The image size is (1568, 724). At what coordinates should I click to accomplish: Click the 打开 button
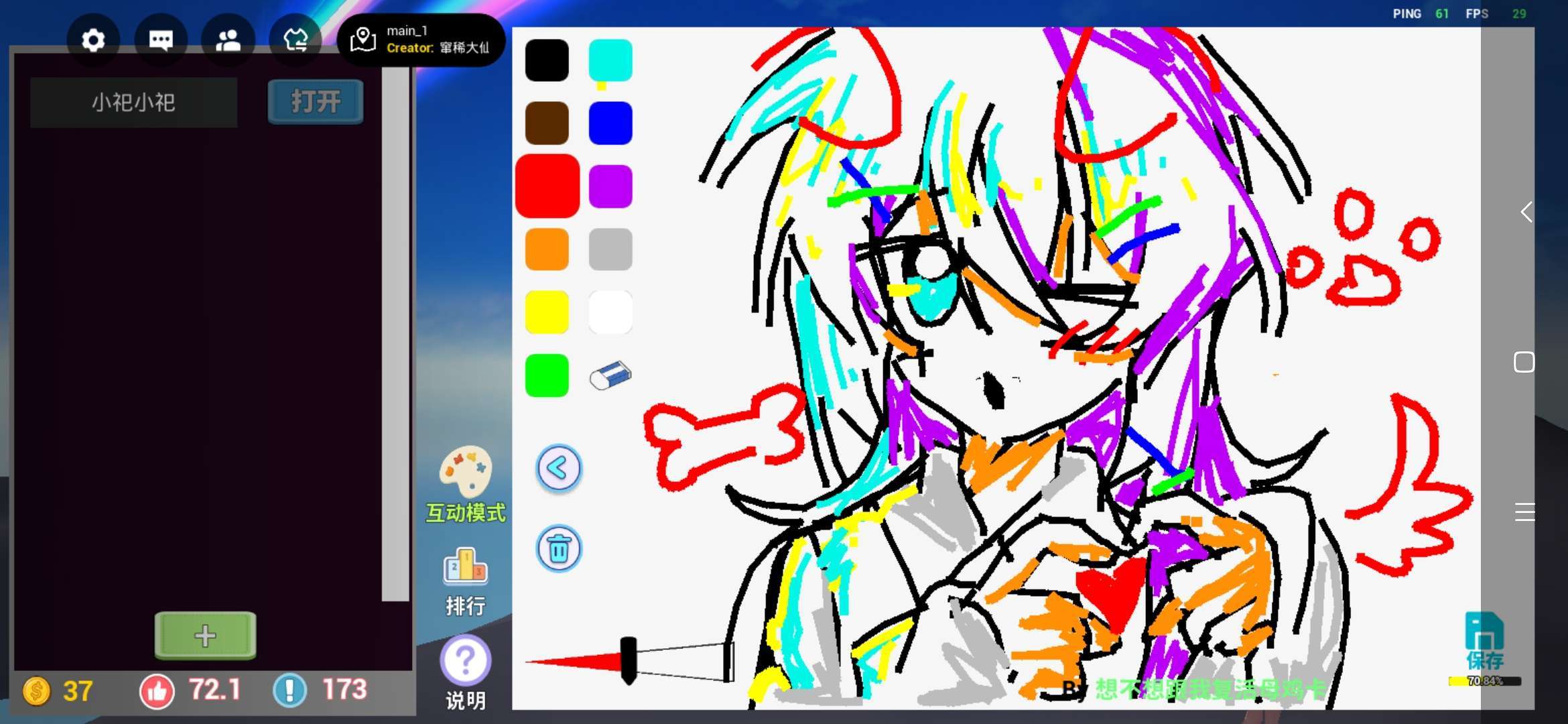pos(316,102)
